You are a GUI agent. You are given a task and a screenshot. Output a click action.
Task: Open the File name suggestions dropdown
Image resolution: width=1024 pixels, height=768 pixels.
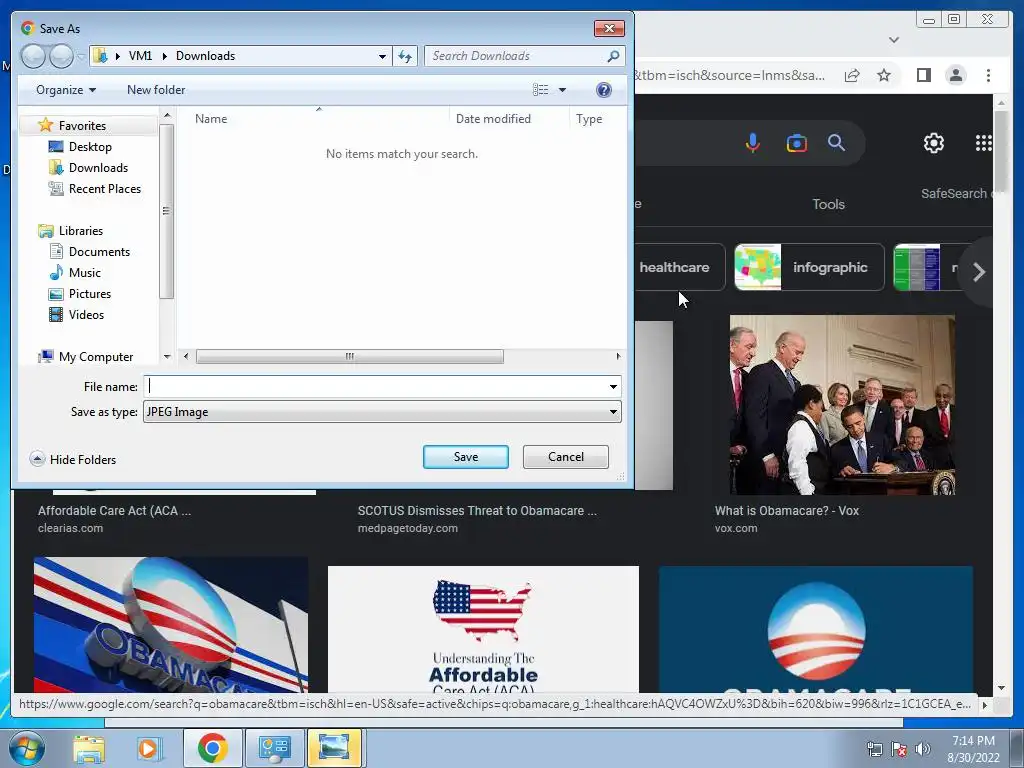(613, 387)
